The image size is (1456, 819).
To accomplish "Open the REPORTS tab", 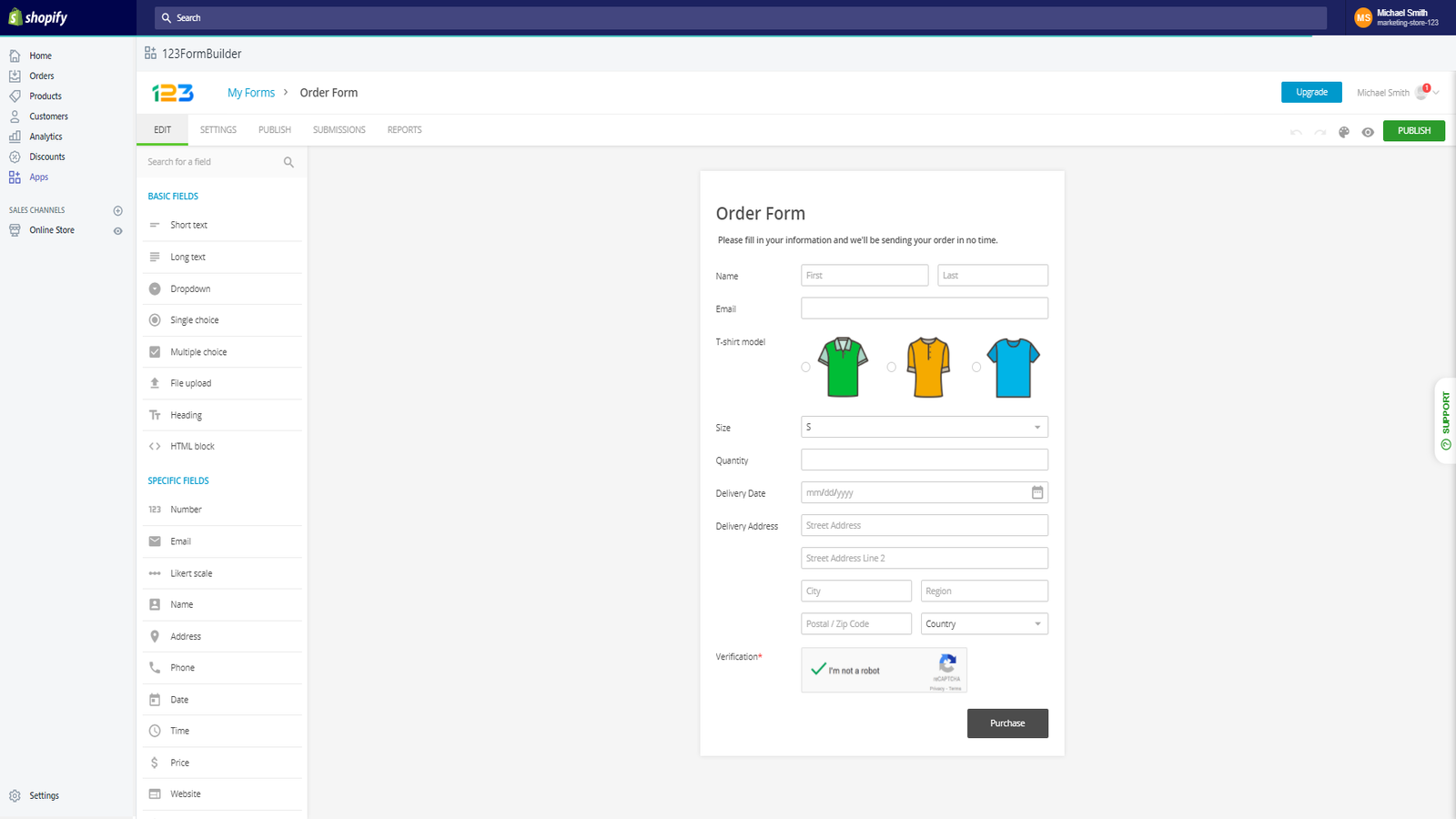I will coord(404,129).
